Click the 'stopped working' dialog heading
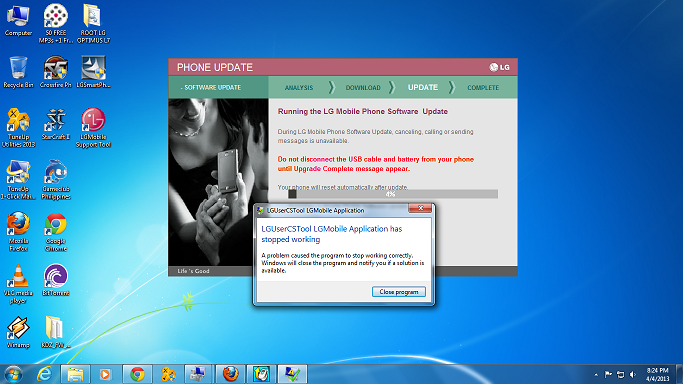Image resolution: width=683 pixels, height=384 pixels. [x=331, y=234]
